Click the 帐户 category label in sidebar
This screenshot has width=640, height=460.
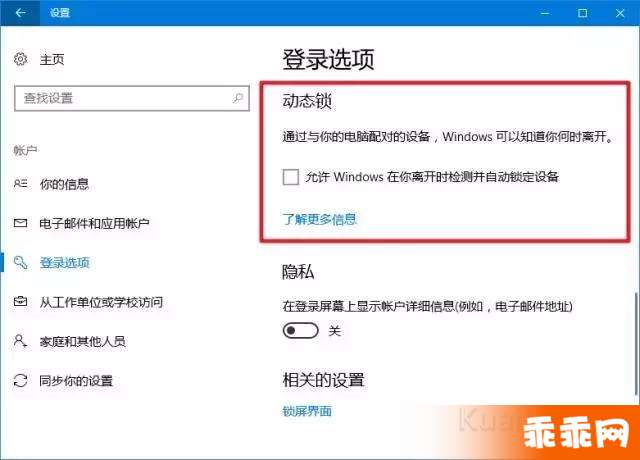point(25,150)
